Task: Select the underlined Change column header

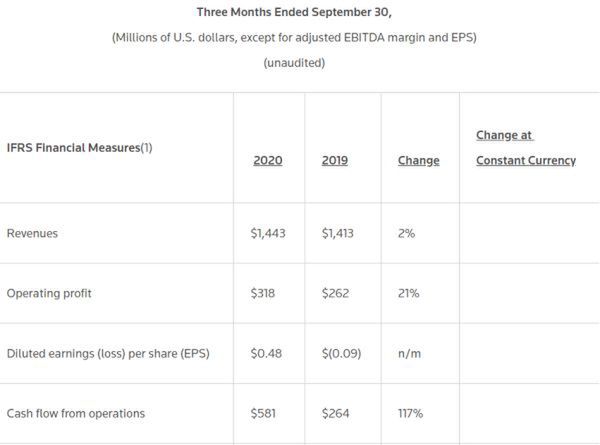Action: (418, 161)
